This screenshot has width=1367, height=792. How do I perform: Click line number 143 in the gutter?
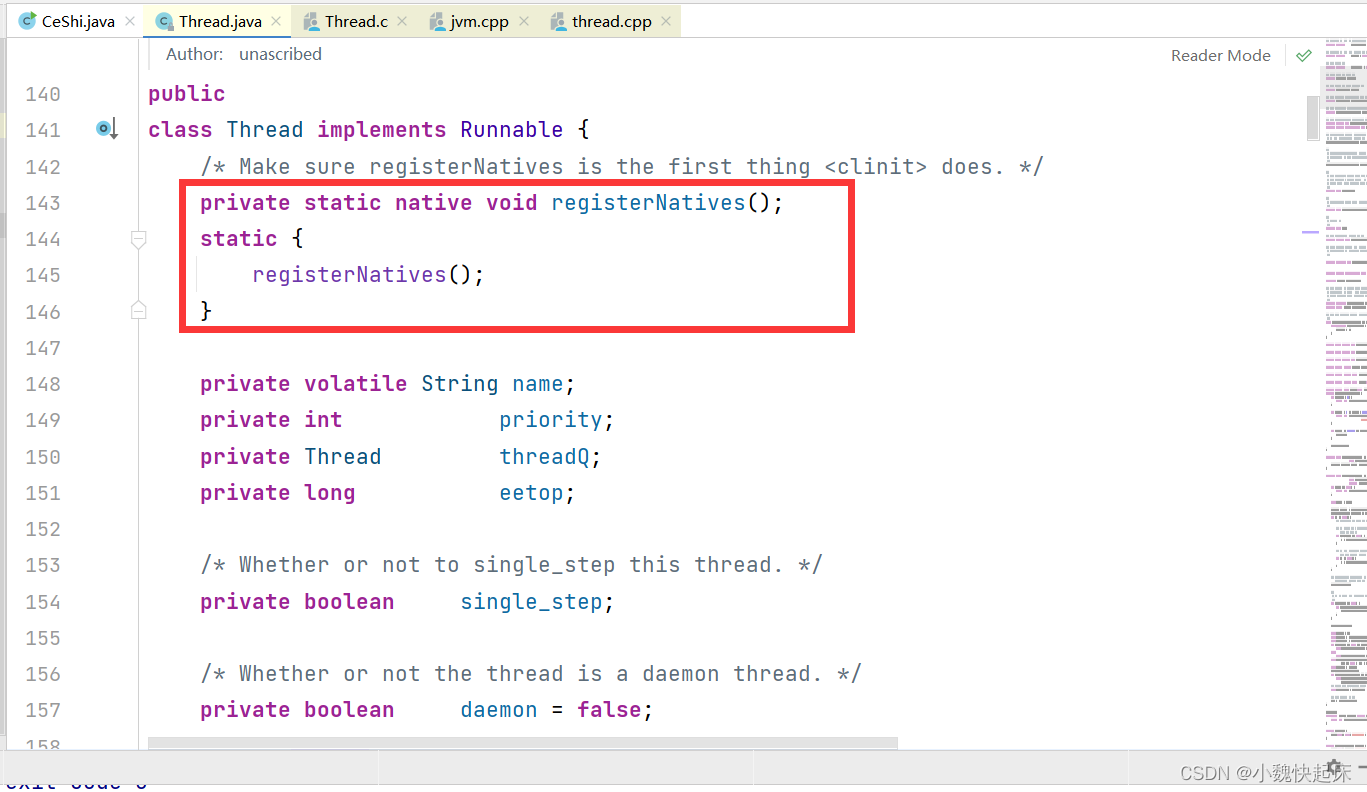[43, 203]
